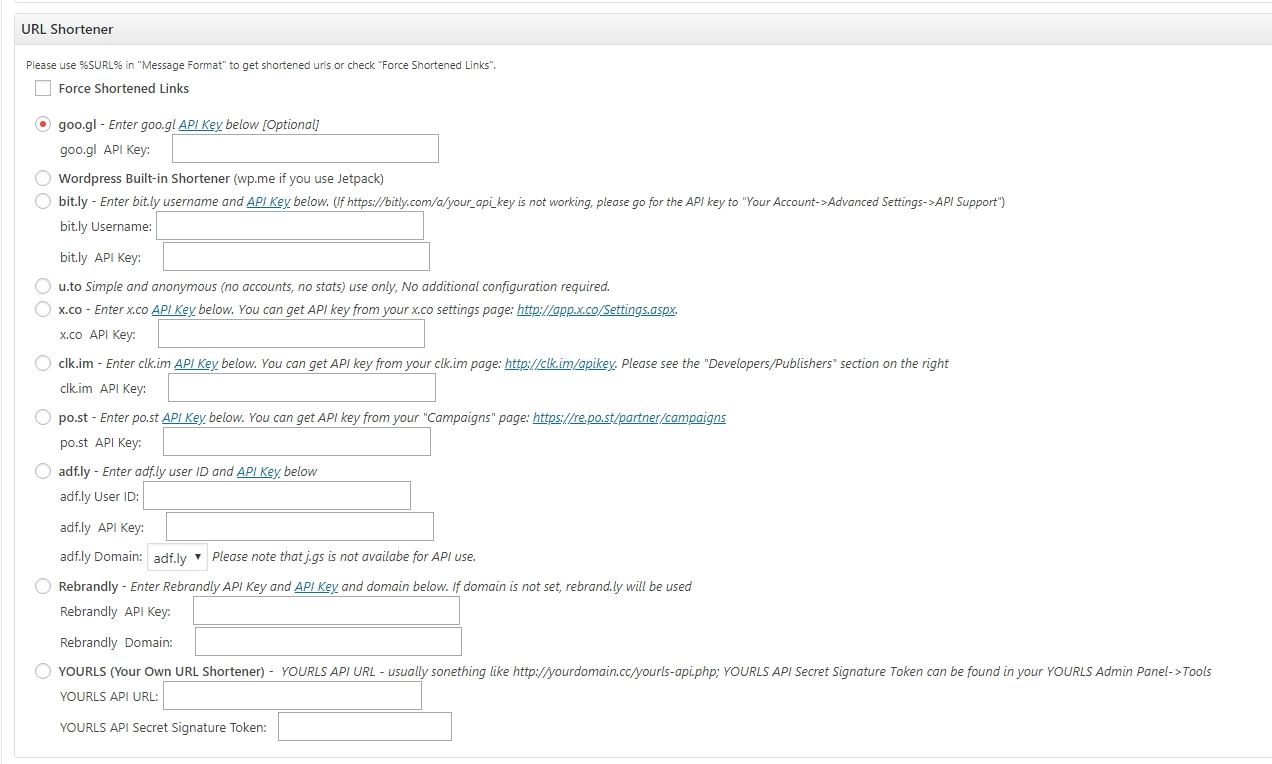Focus YOURLS API Secret Signature Token field
The height and width of the screenshot is (764, 1272).
tap(365, 726)
